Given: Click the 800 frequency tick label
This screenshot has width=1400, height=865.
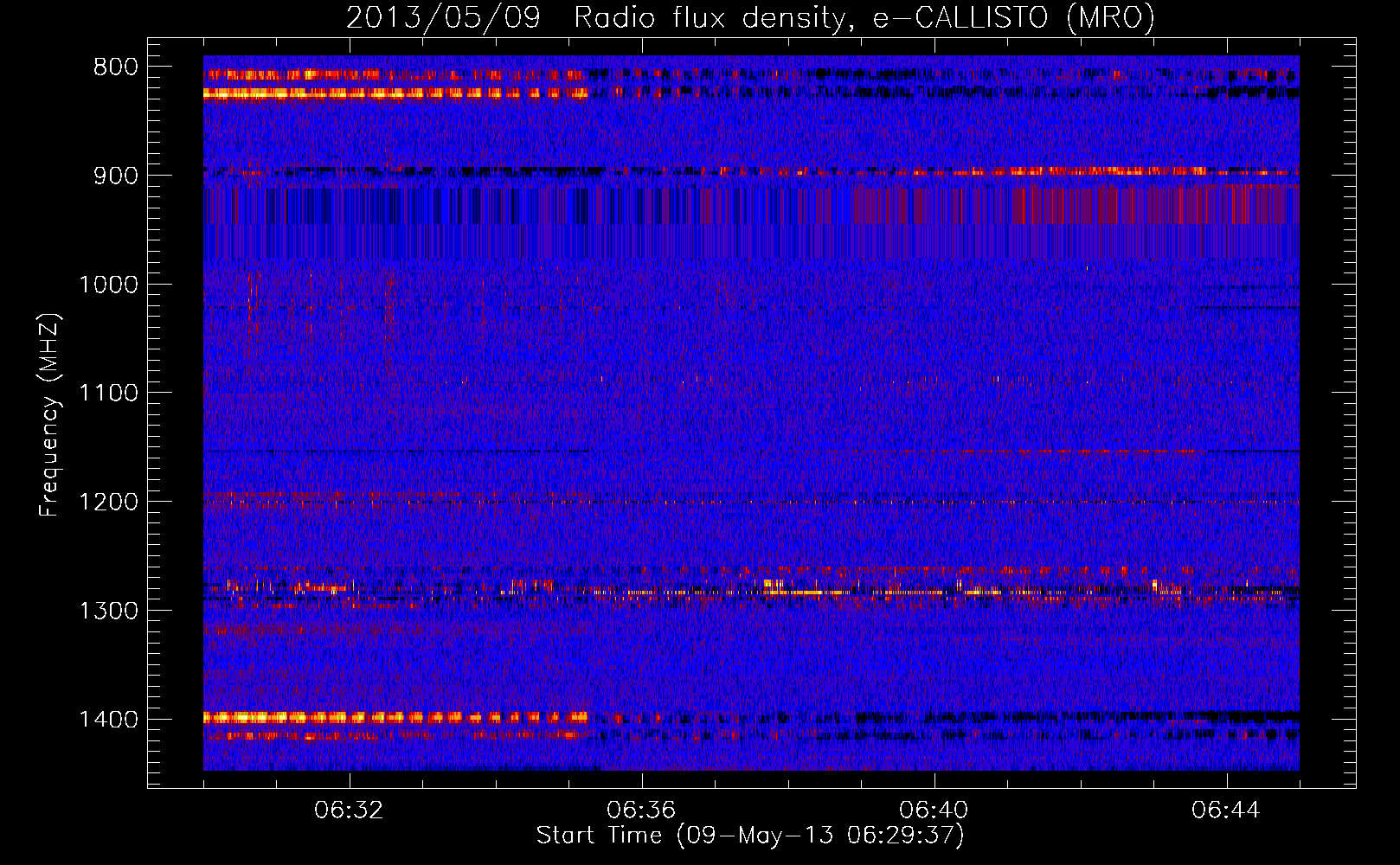Looking at the screenshot, I should (116, 67).
